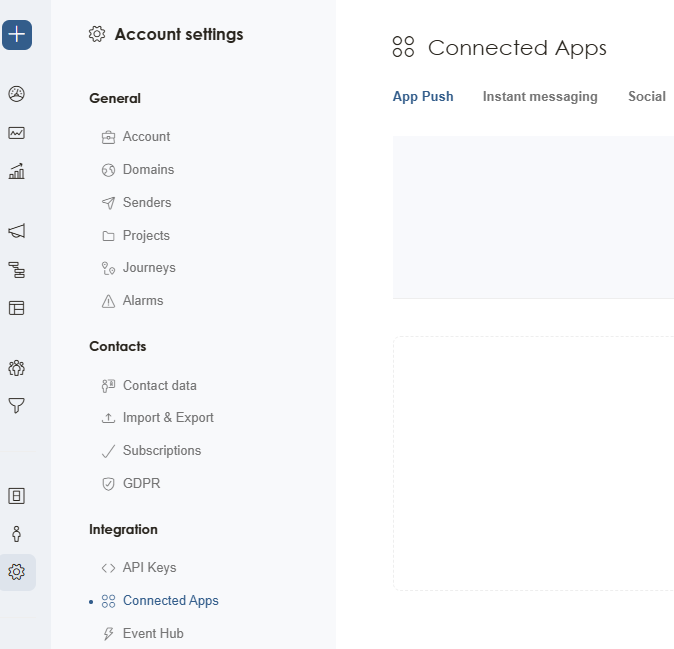Viewport: 674px width, 649px height.
Task: Open the dashboard gauge icon in sidebar
Action: click(17, 94)
